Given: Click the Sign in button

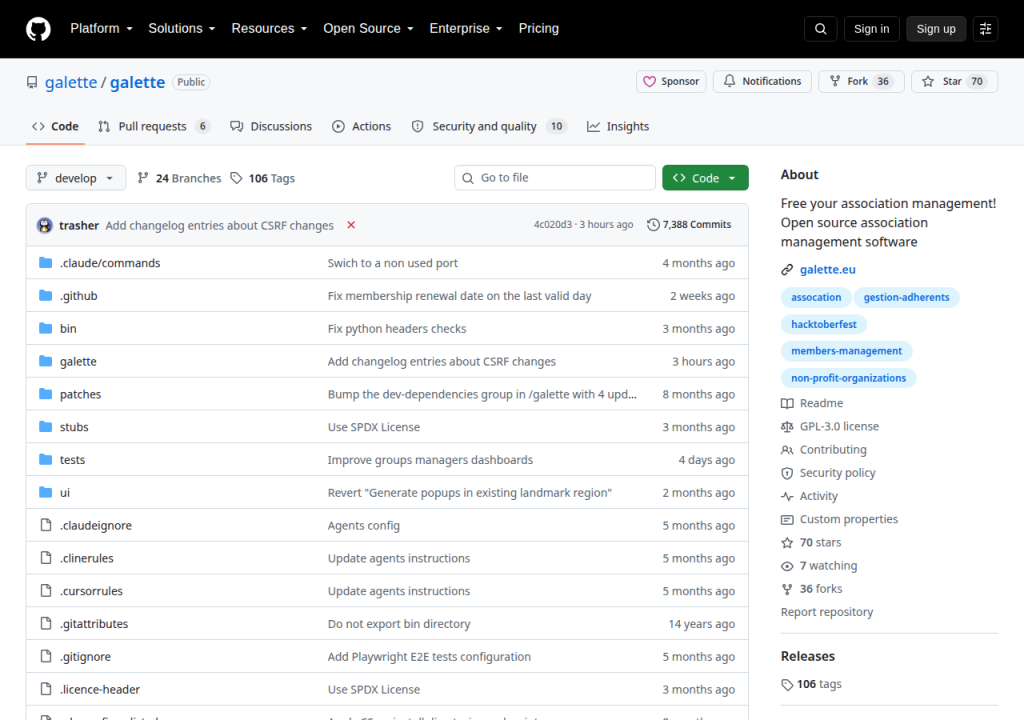Looking at the screenshot, I should tap(871, 29).
